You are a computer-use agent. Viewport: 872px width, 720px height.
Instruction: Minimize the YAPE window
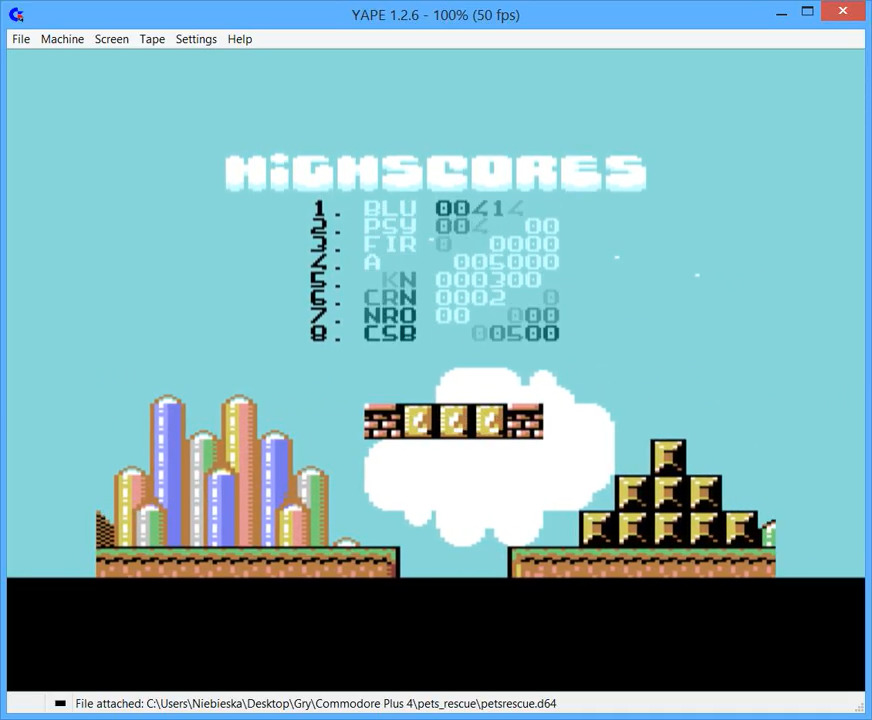pos(782,13)
